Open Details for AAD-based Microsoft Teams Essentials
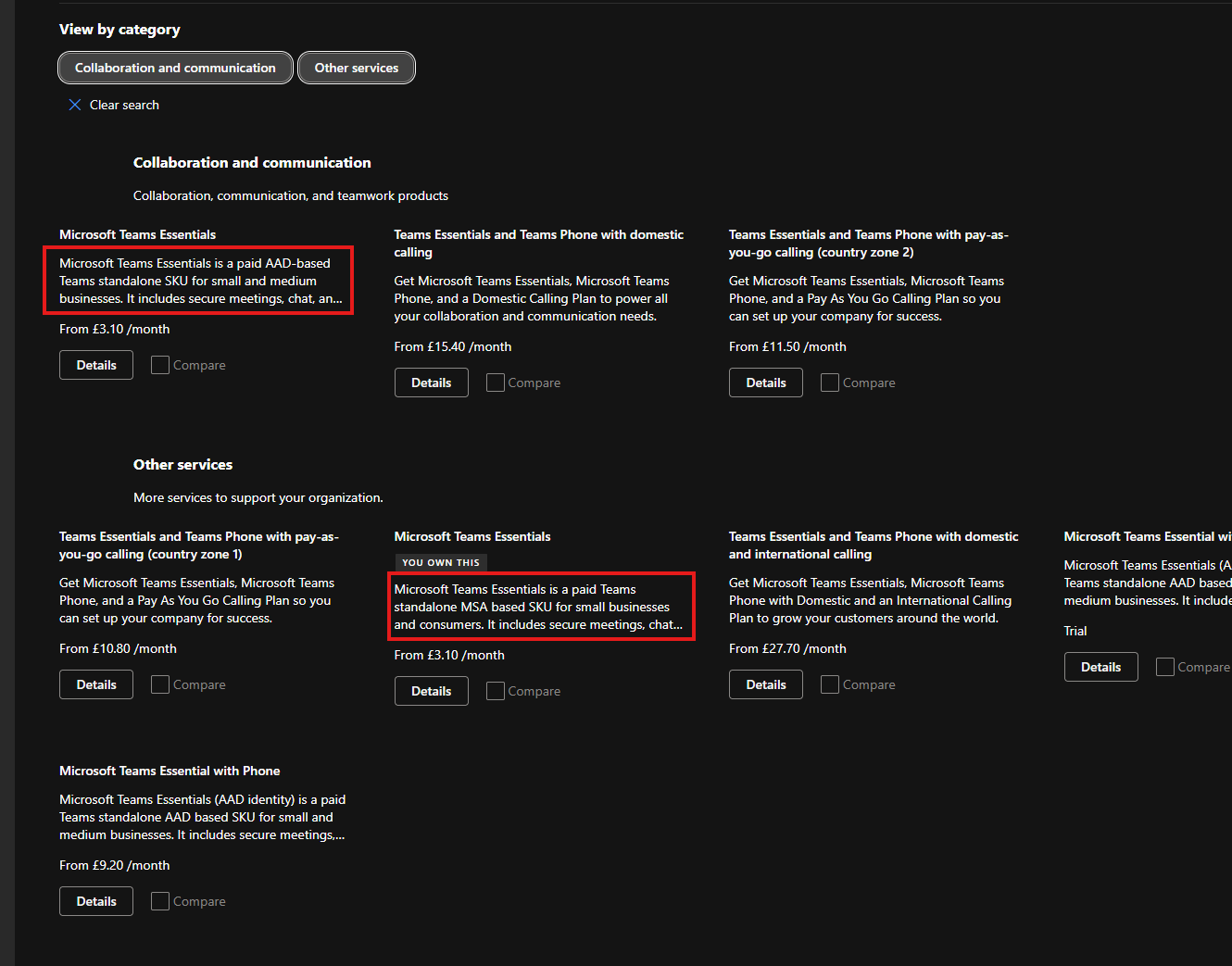Screen dimensions: 1232x966 (x=96, y=365)
